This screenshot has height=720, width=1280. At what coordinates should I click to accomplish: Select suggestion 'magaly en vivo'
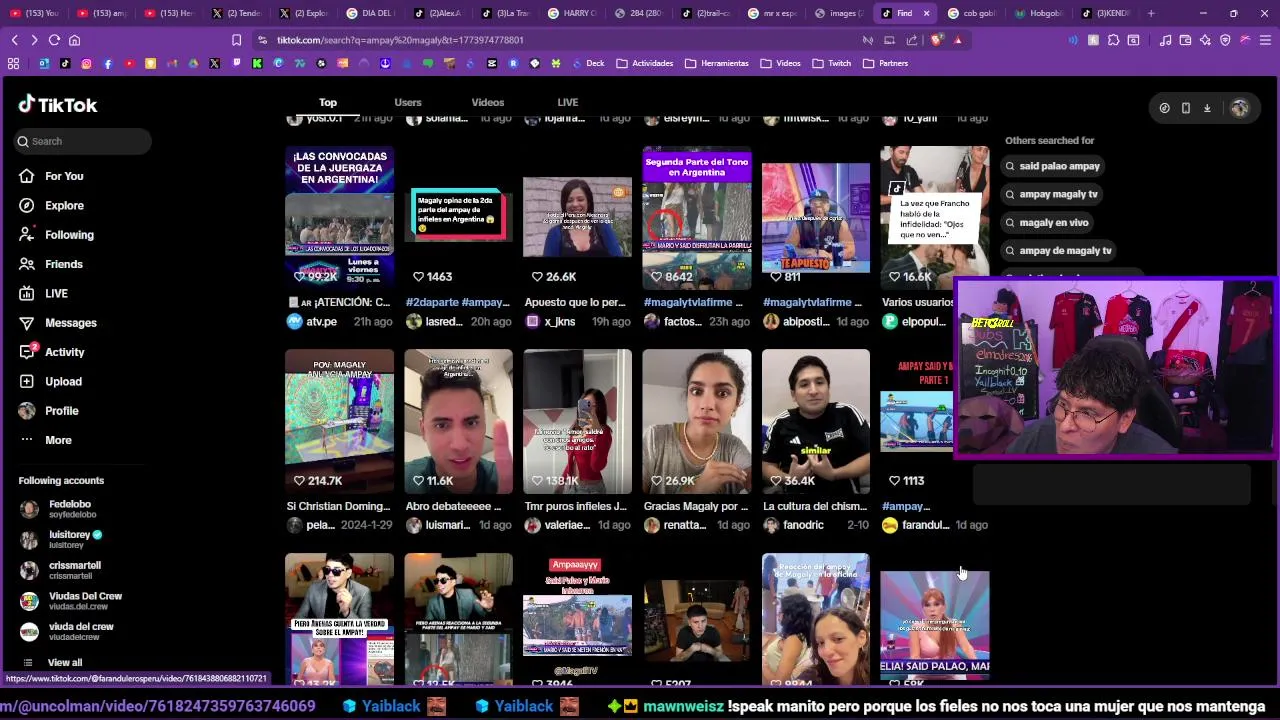point(1047,222)
